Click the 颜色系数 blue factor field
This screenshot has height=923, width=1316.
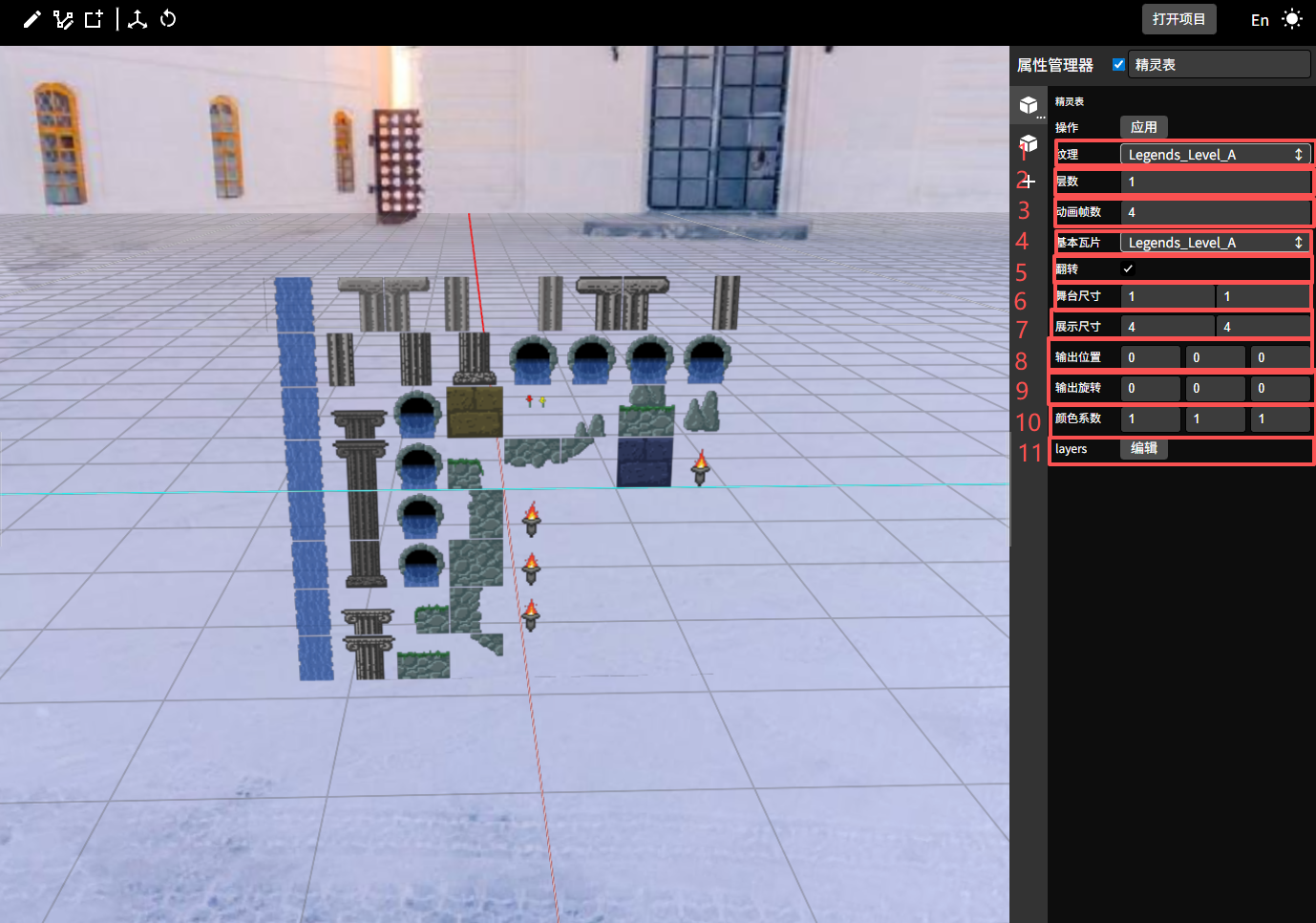(1280, 419)
